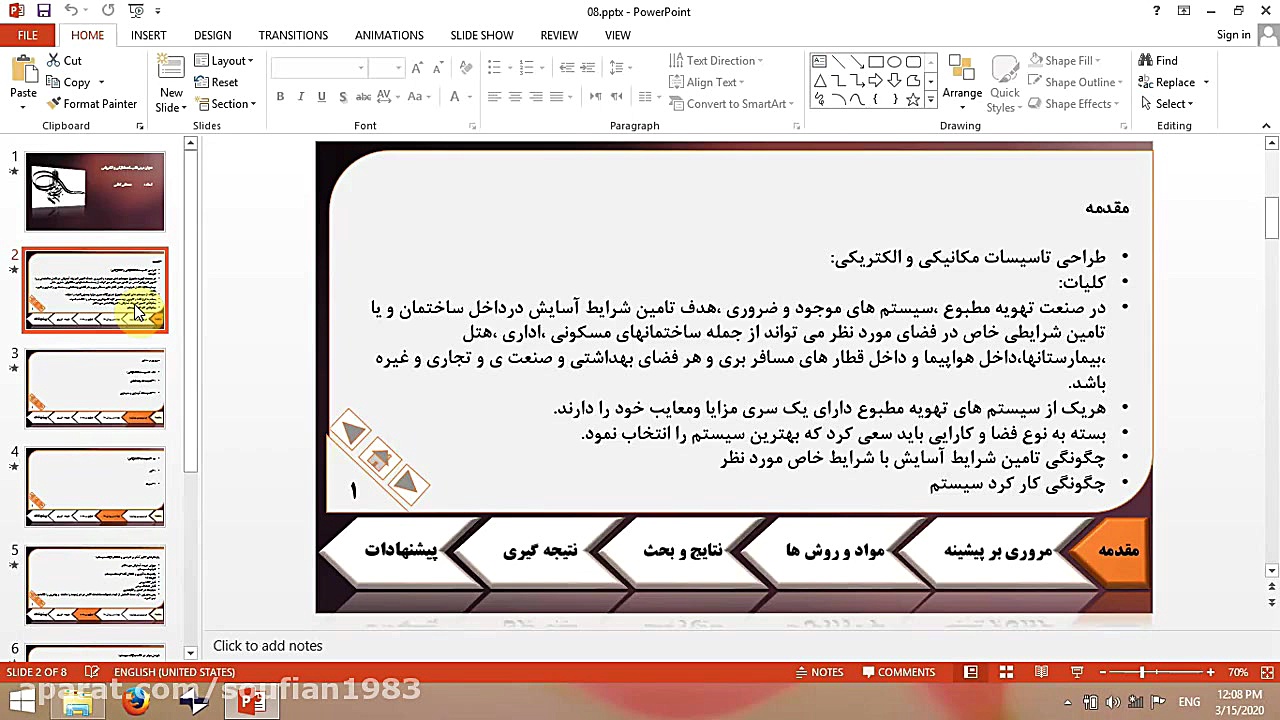Switch to Normal view in status bar

970,672
